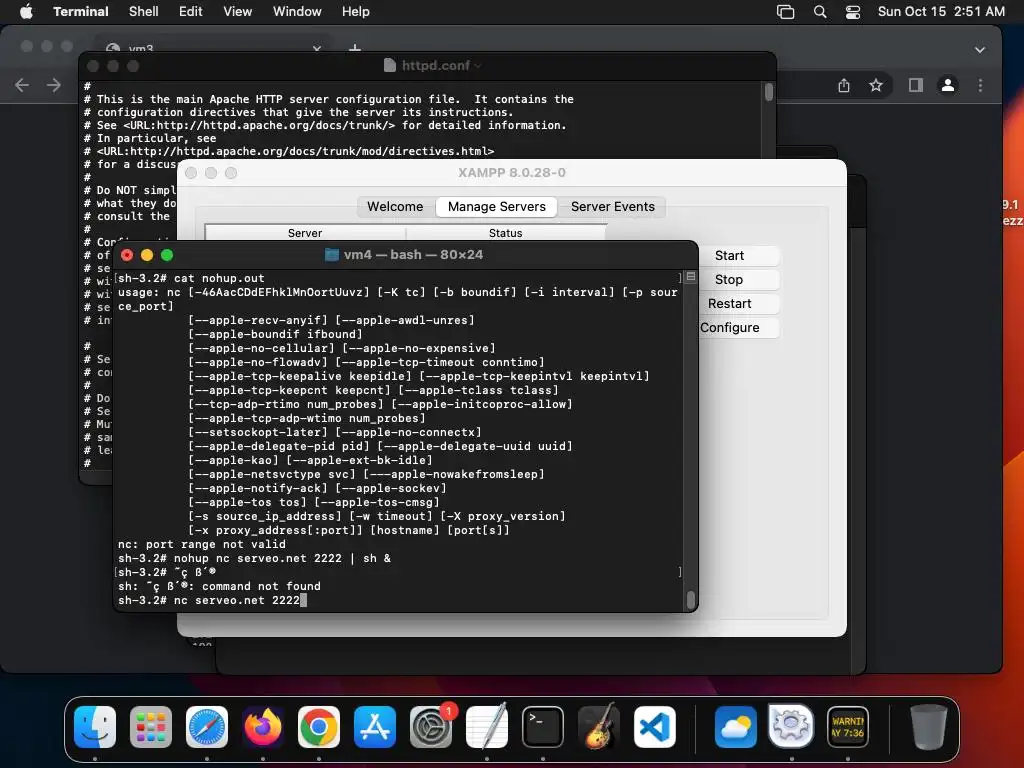Open Stage Manager windows icon in menu bar
The width and height of the screenshot is (1024, 768).
786,12
